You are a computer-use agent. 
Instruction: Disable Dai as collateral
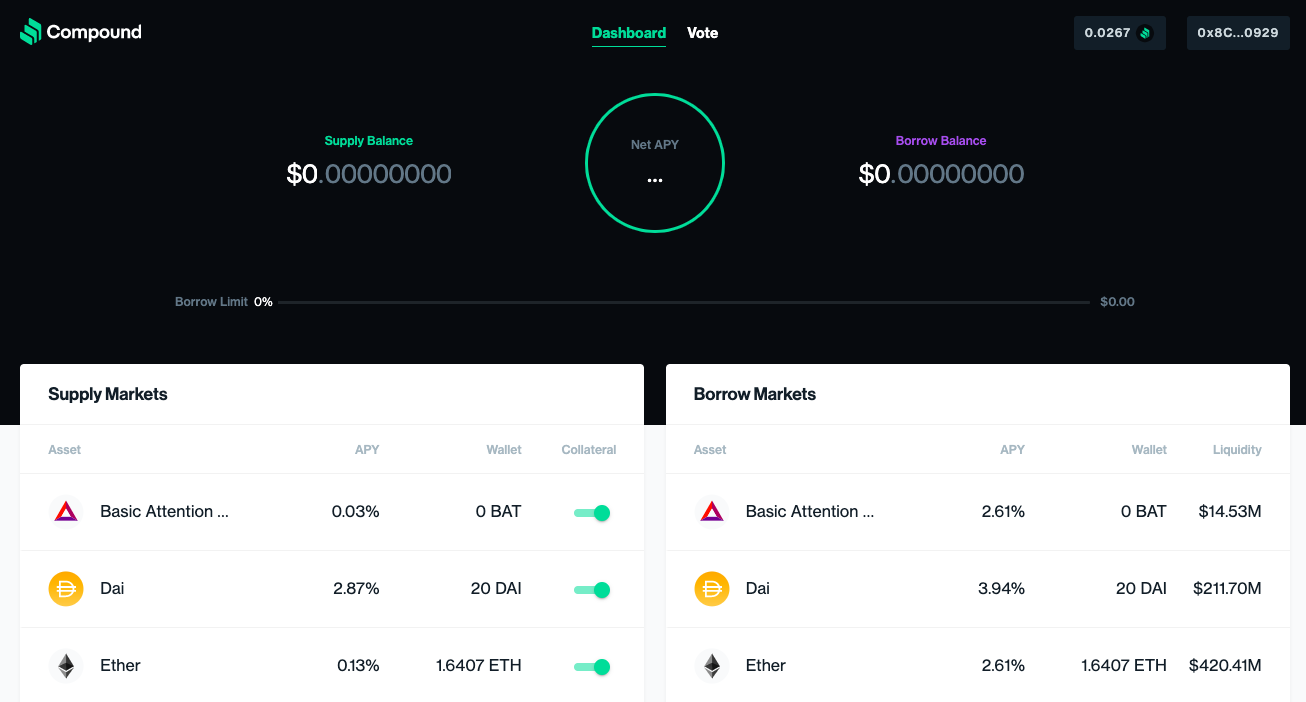point(592,590)
